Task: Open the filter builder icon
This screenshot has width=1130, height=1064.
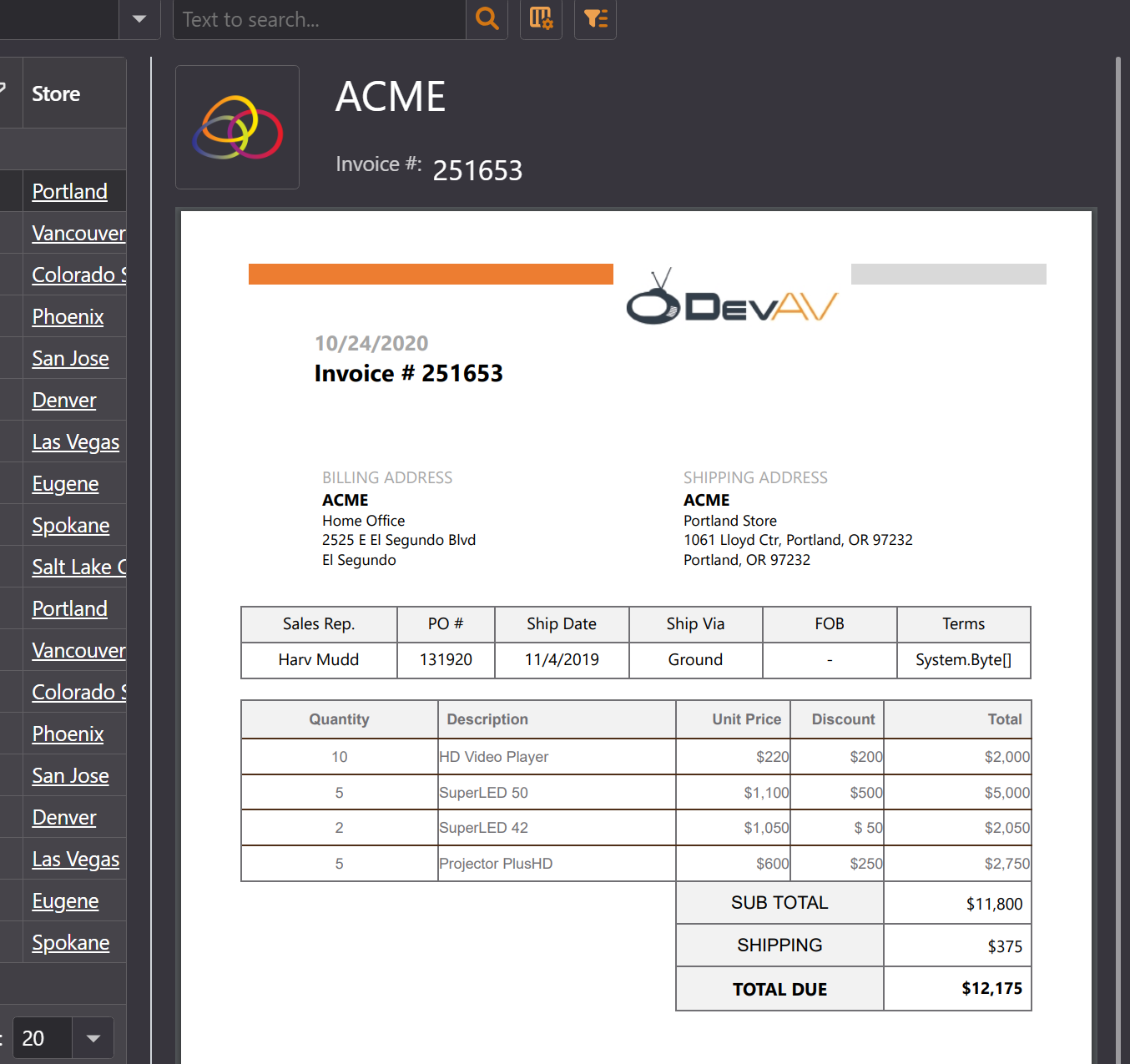Action: 596,19
